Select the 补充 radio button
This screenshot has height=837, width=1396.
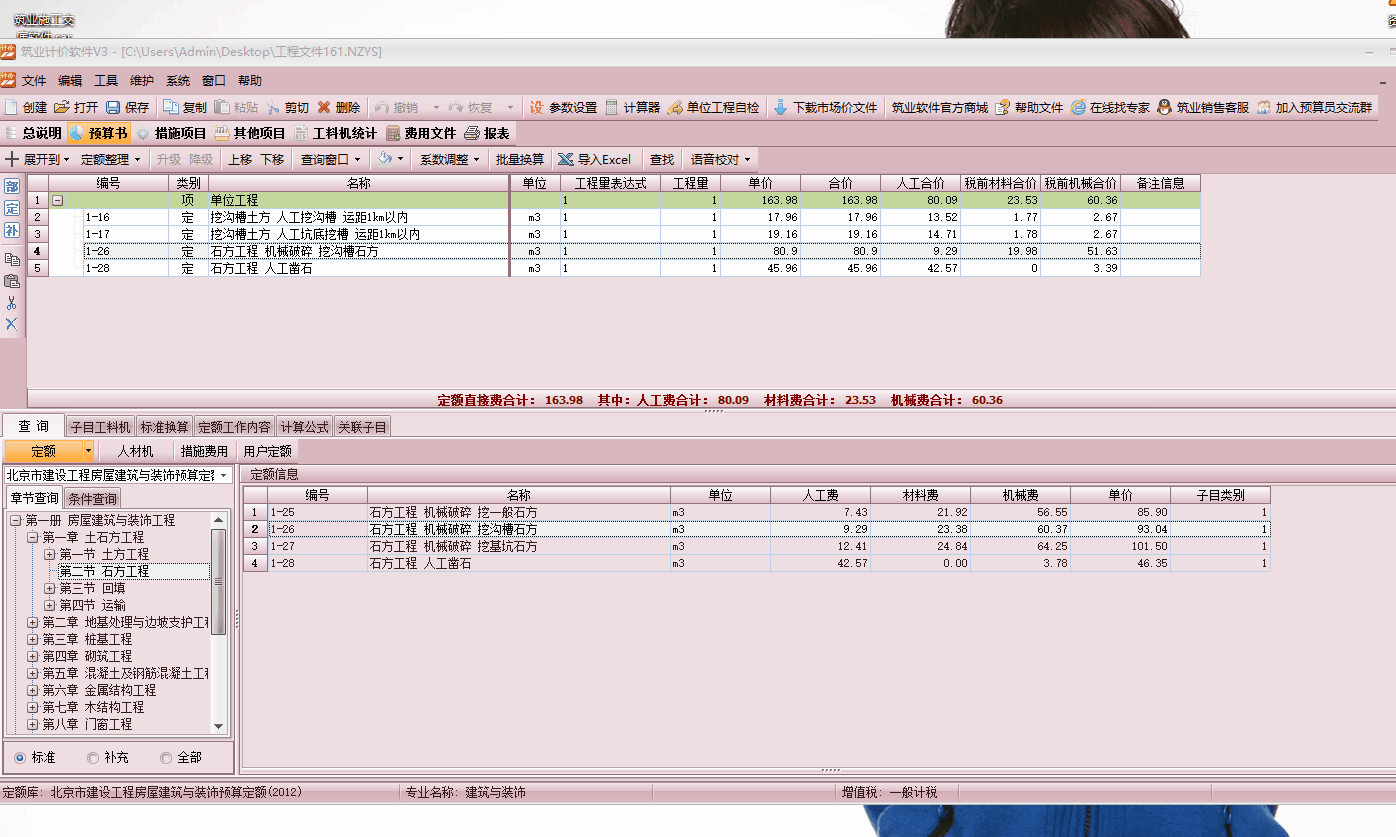click(93, 758)
